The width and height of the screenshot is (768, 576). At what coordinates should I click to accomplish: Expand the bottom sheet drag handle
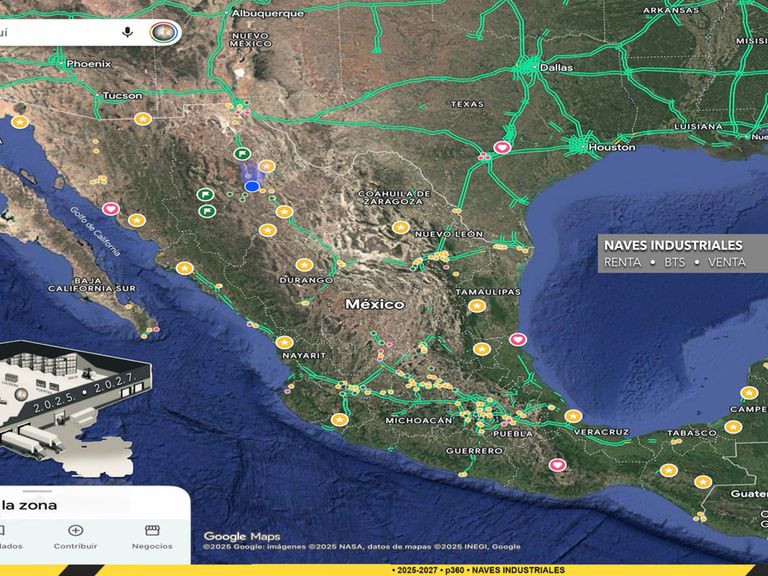click(x=37, y=491)
